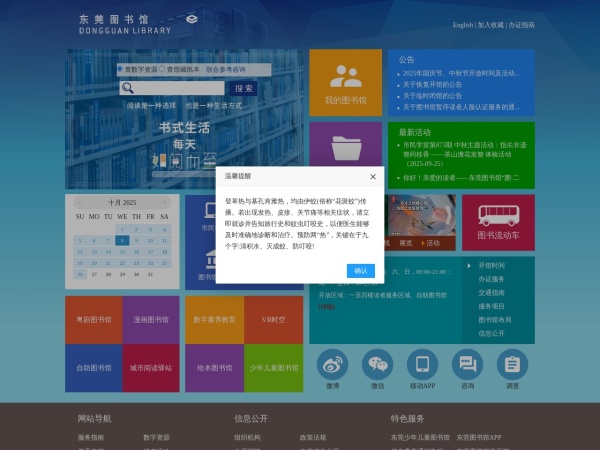This screenshot has height=450, width=600.
Task: Open the 2025年国庆节 announcement
Action: [x=461, y=73]
